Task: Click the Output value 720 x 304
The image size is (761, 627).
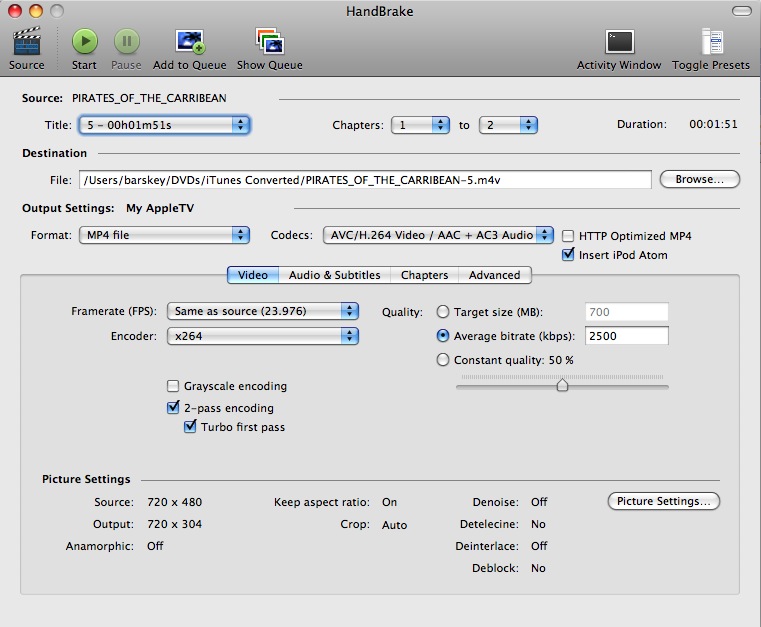Action: pyautogui.click(x=175, y=524)
